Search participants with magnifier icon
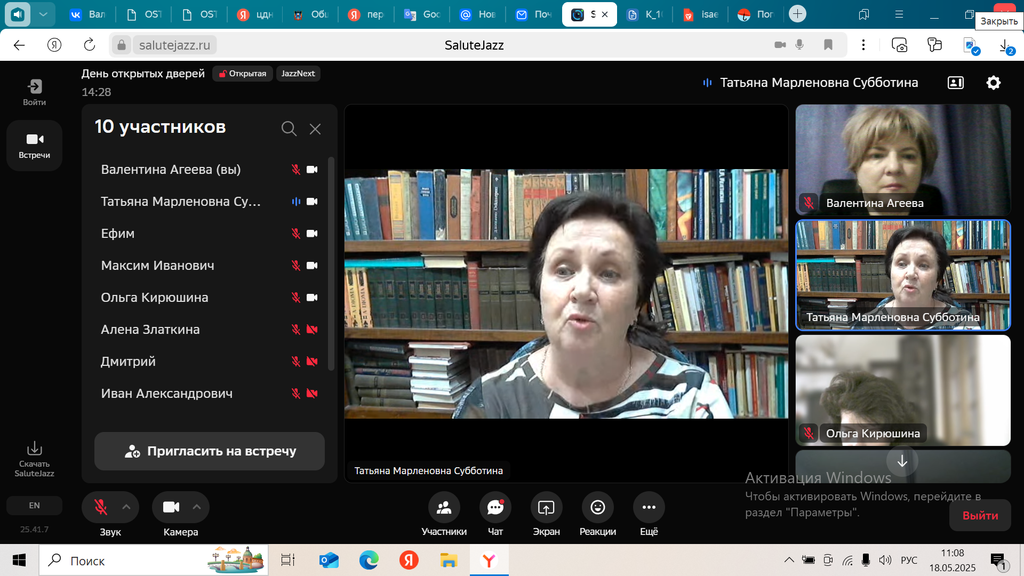1024x576 pixels. [289, 128]
